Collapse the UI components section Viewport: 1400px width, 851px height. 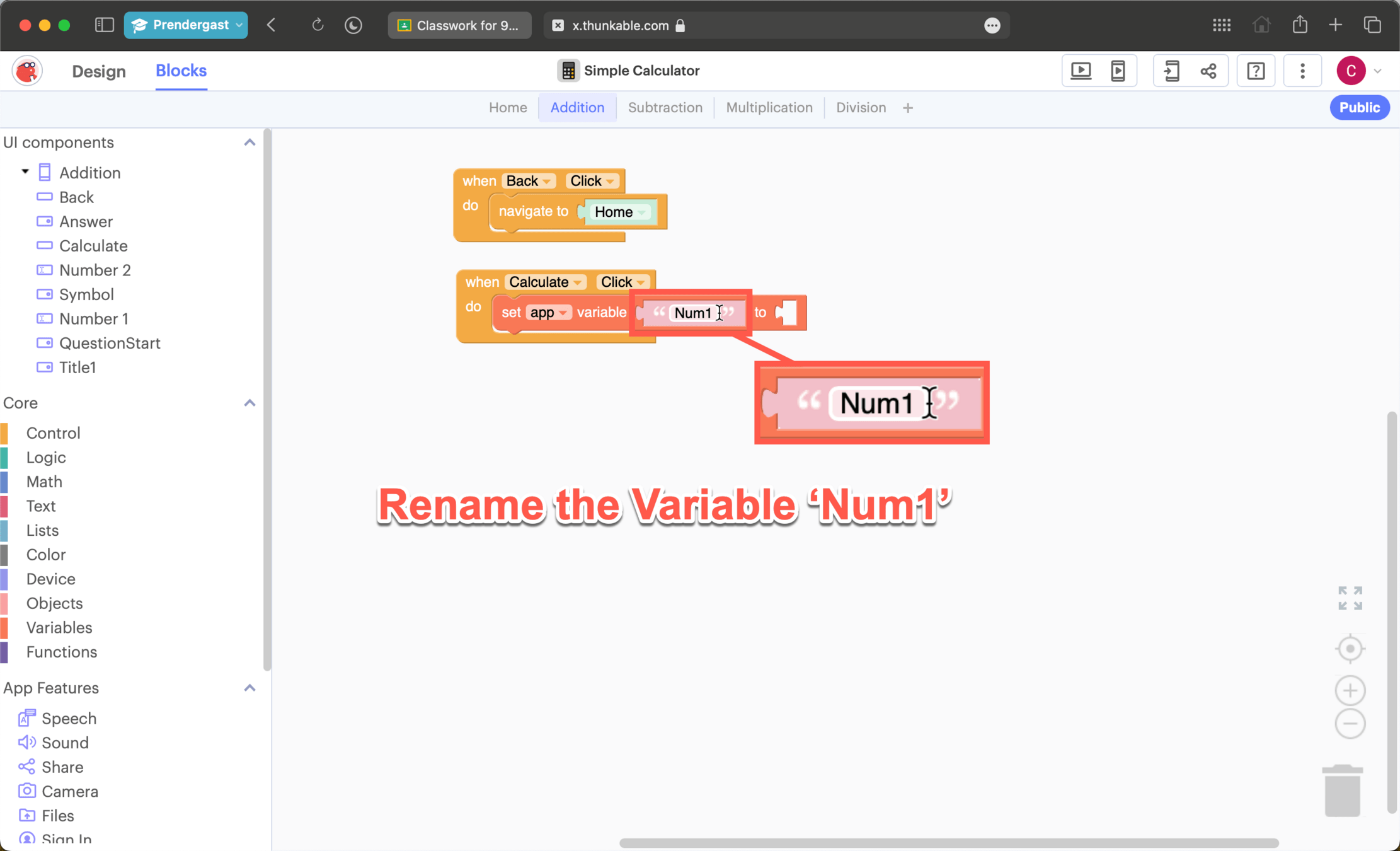click(x=250, y=142)
